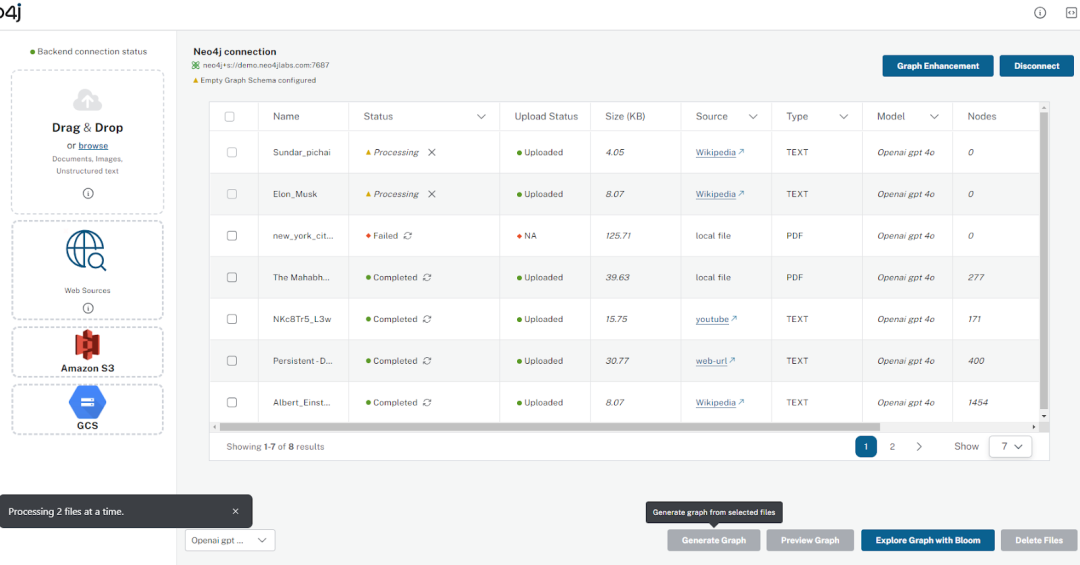Cancel processing for Elon_Musk
Image resolution: width=1080 pixels, height=565 pixels.
[x=432, y=194]
